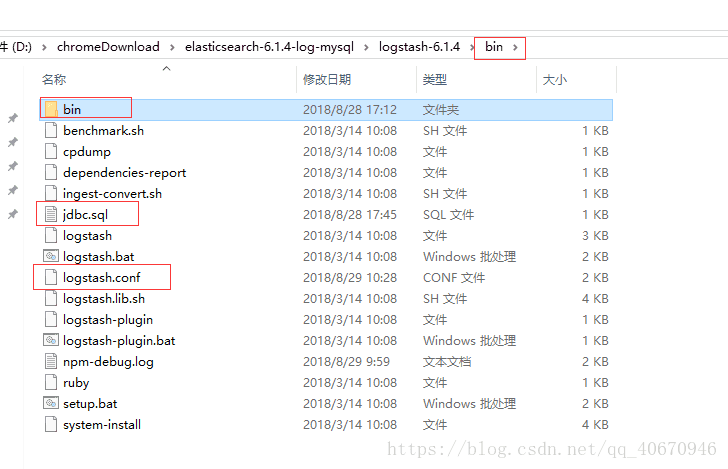Select the jdbc.sql file name
Screen dimensions: 728x469
(85, 215)
